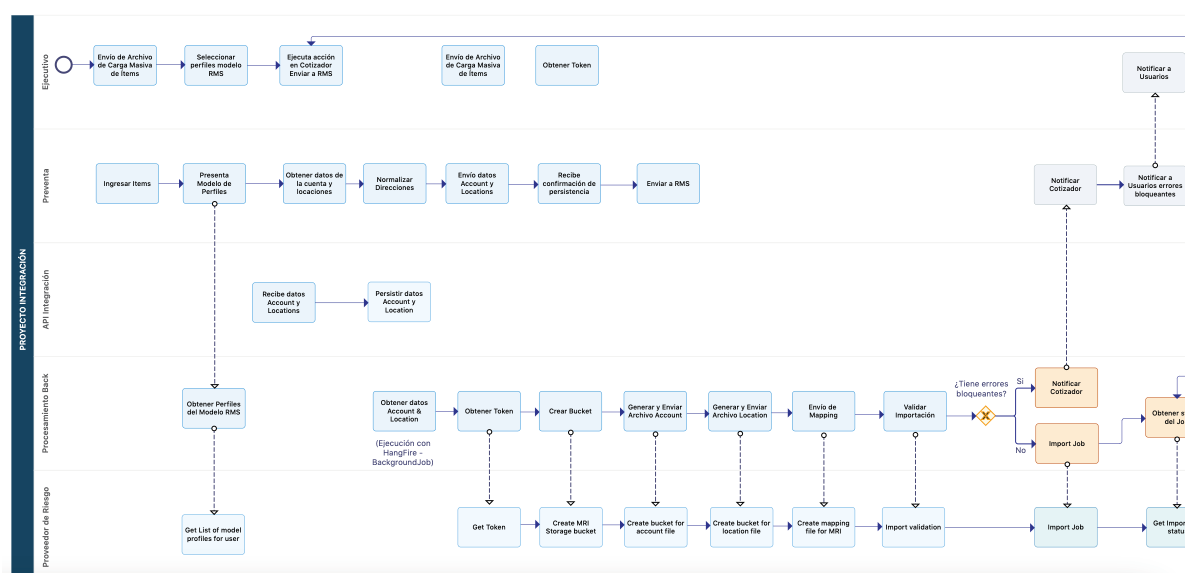The width and height of the screenshot is (1187, 573).
Task: Select the Normalizar Direcciones node
Action: click(394, 184)
